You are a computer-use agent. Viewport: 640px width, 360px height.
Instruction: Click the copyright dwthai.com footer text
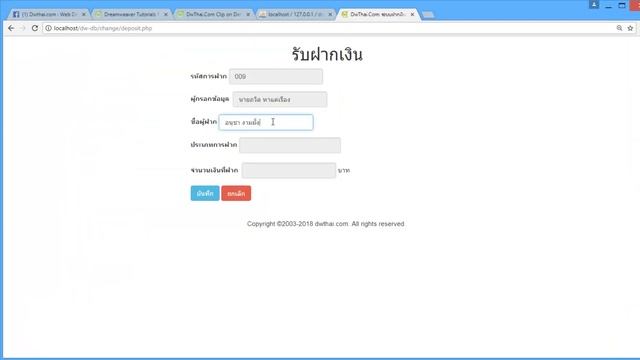tap(326, 224)
